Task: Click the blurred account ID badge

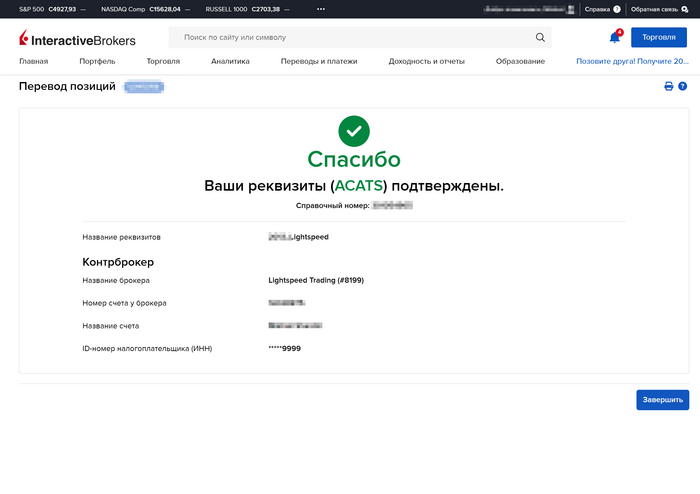Action: (144, 87)
